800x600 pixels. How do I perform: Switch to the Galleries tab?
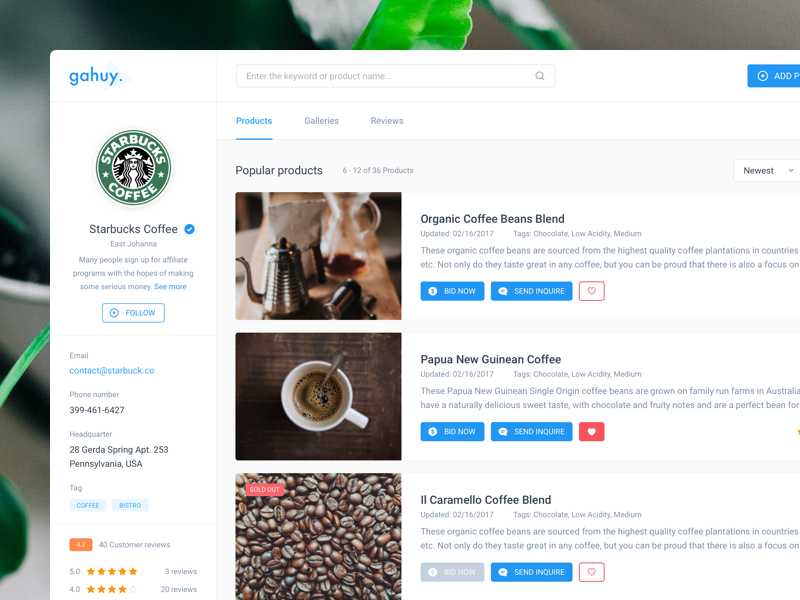click(321, 121)
